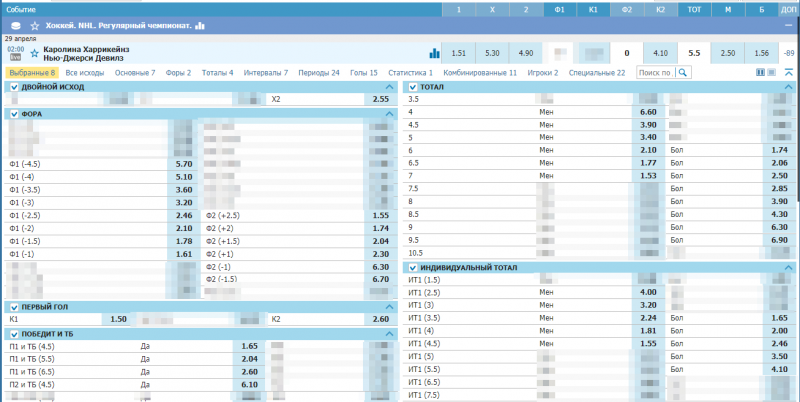Toggle the ФОРА section checkbox
The image size is (800, 402).
click(13, 114)
